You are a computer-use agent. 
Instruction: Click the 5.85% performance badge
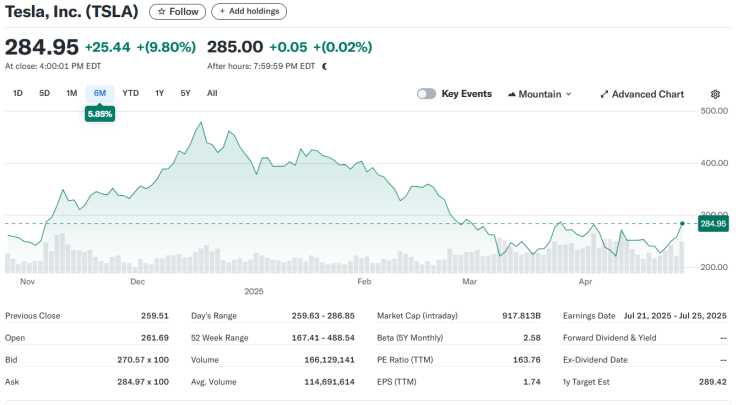point(100,114)
